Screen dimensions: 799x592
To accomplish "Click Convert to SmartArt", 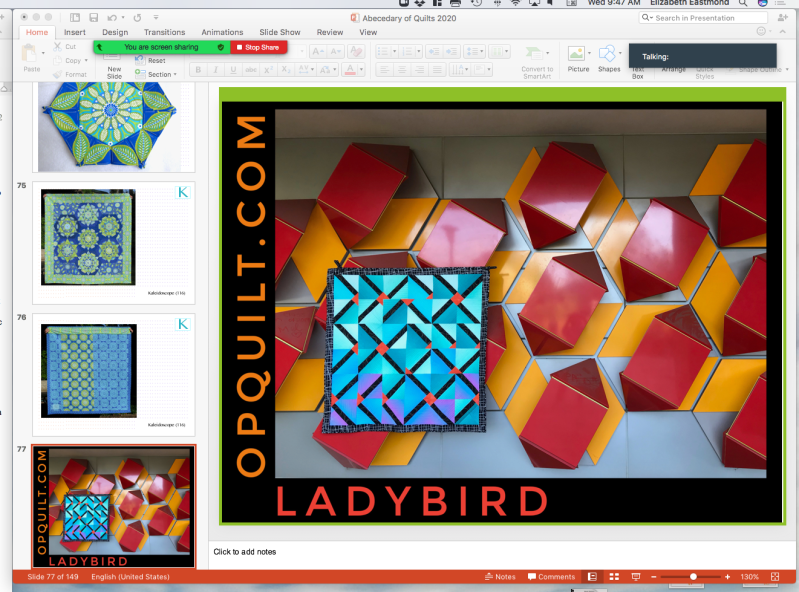I will 537,58.
